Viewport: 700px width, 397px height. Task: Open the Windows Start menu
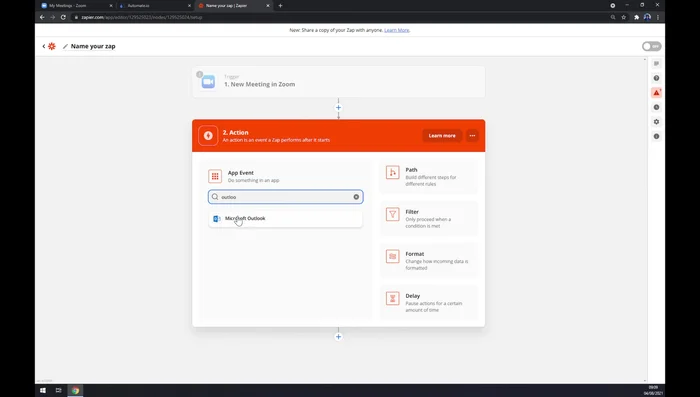tap(43, 390)
